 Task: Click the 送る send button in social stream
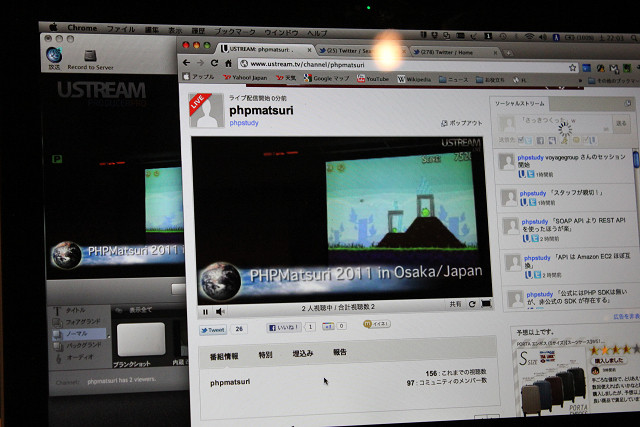point(621,123)
